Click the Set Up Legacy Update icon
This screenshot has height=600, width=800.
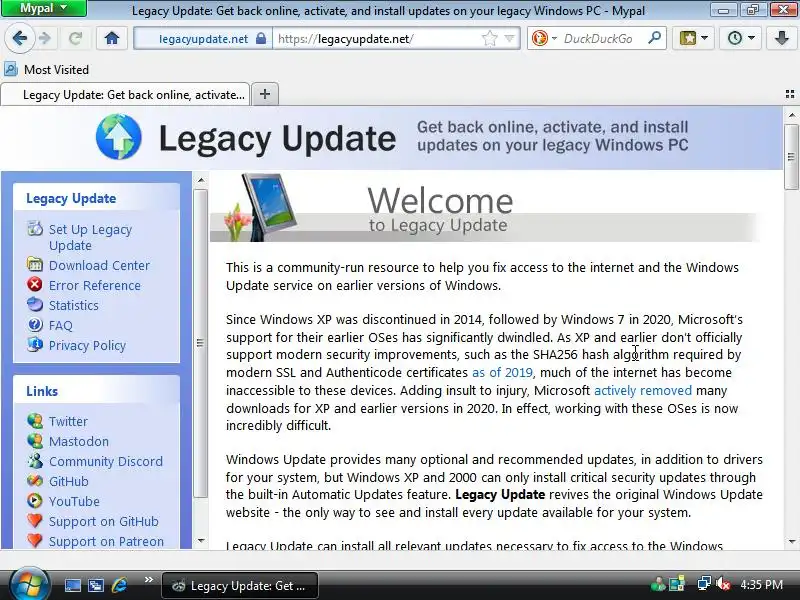[35, 229]
